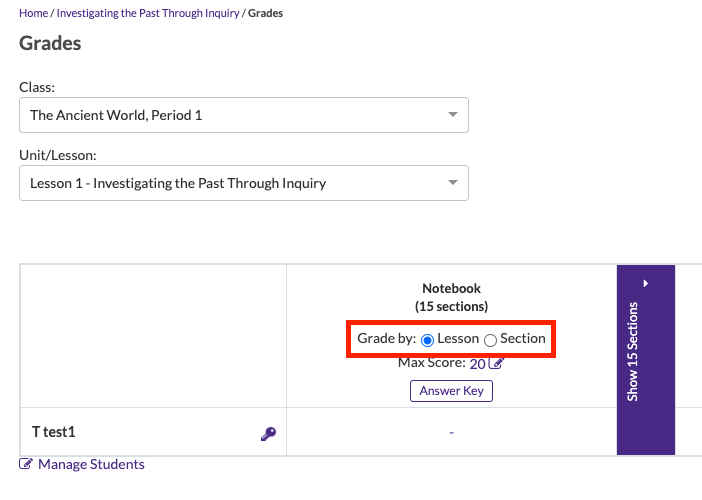Click the Answer Key button
The height and width of the screenshot is (500, 702).
point(451,391)
